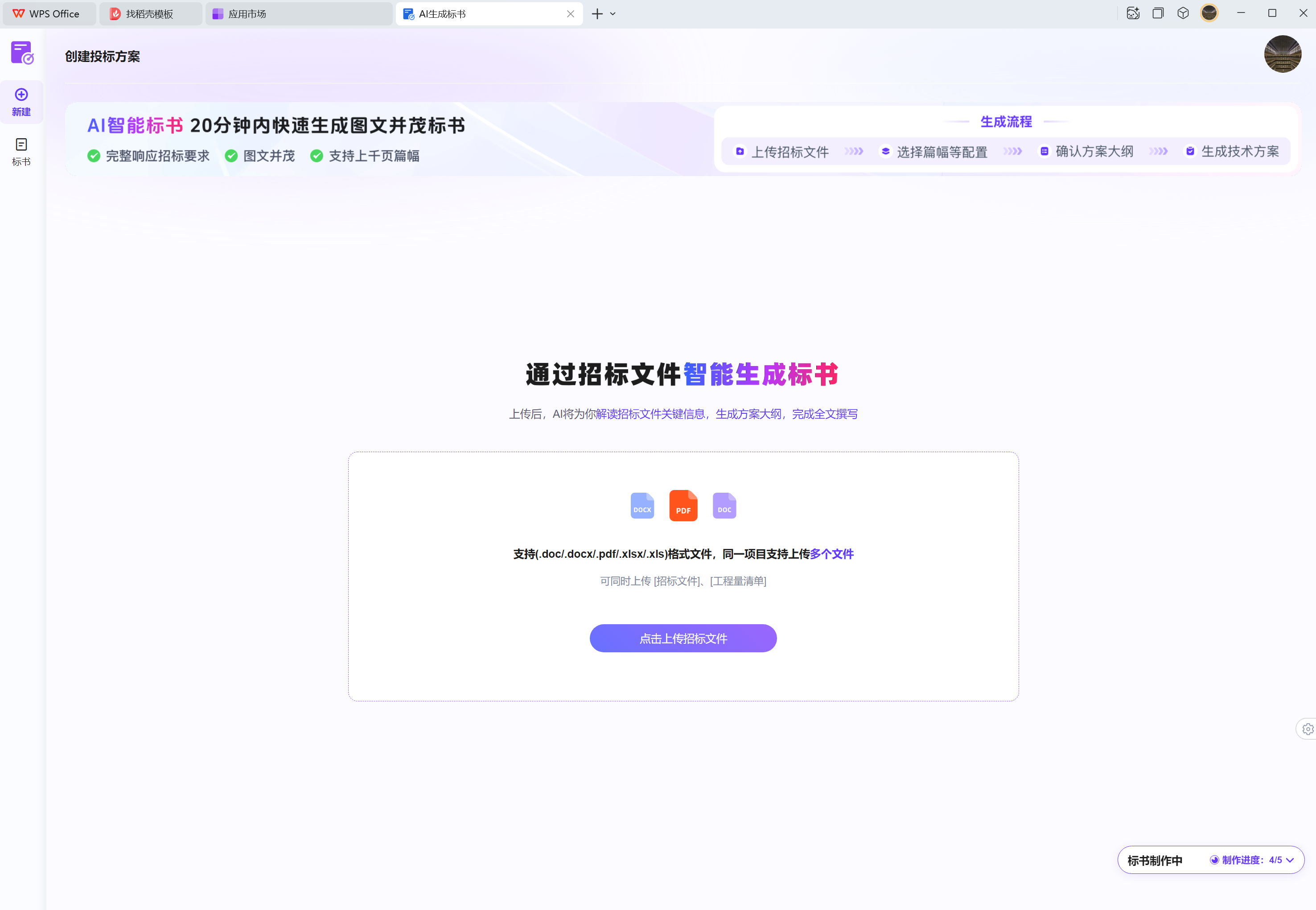Image resolution: width=1316 pixels, height=910 pixels.
Task: Expand the tab list chevron beside the plus
Action: coord(613,13)
